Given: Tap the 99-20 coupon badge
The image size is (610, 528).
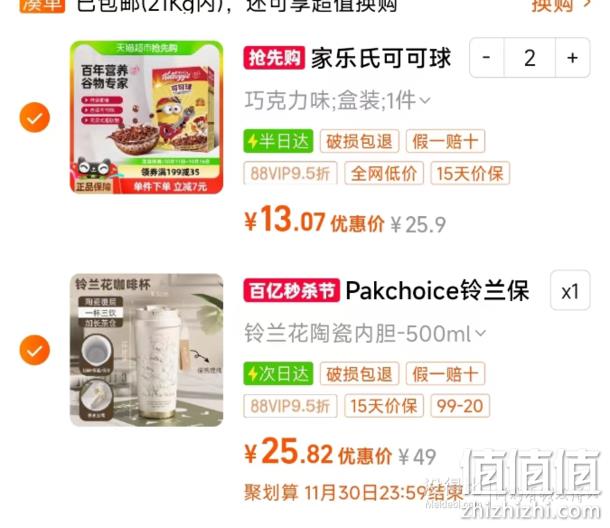Looking at the screenshot, I should (x=460, y=406).
